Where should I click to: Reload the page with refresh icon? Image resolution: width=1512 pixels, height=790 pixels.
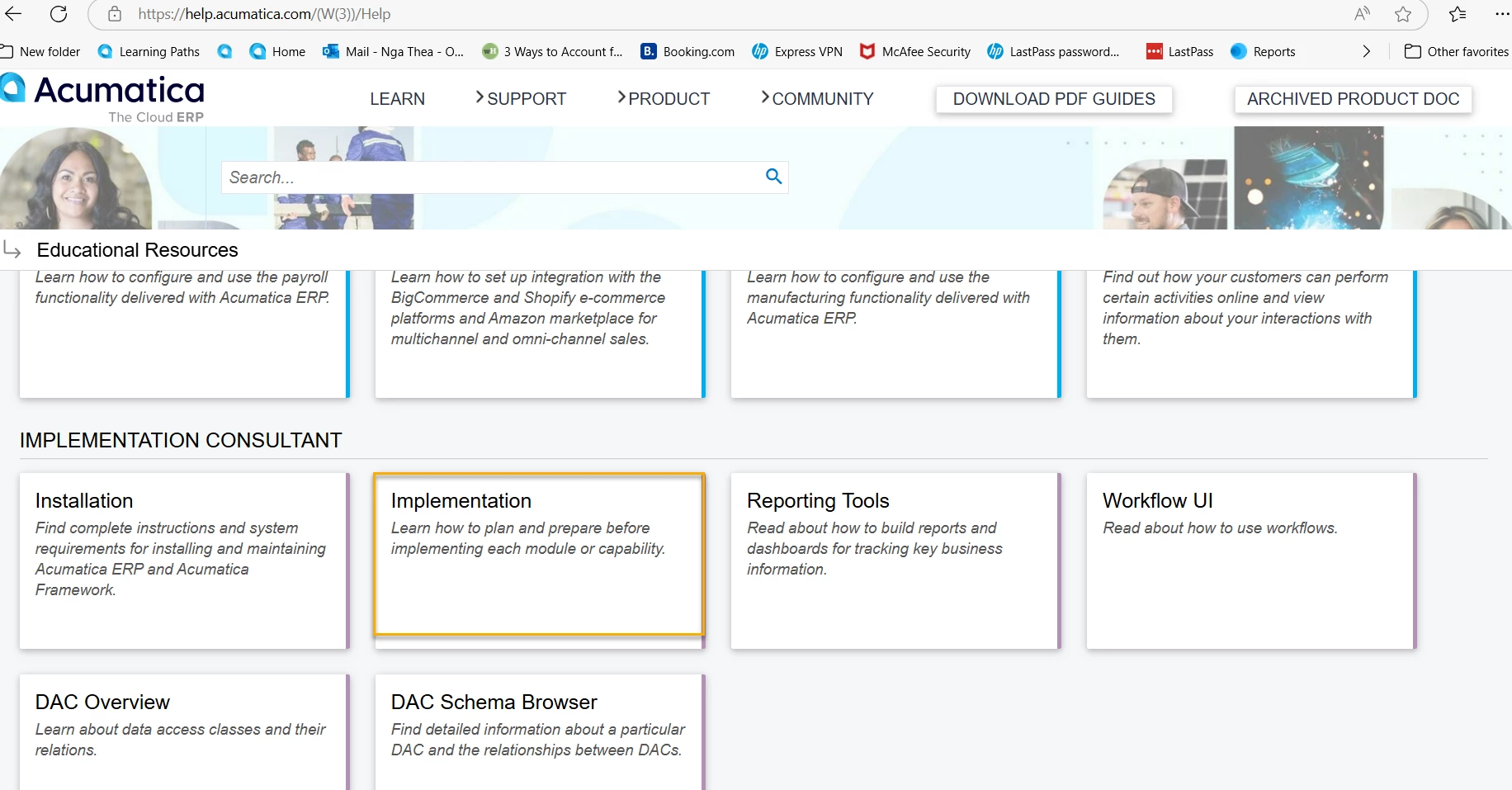point(59,14)
